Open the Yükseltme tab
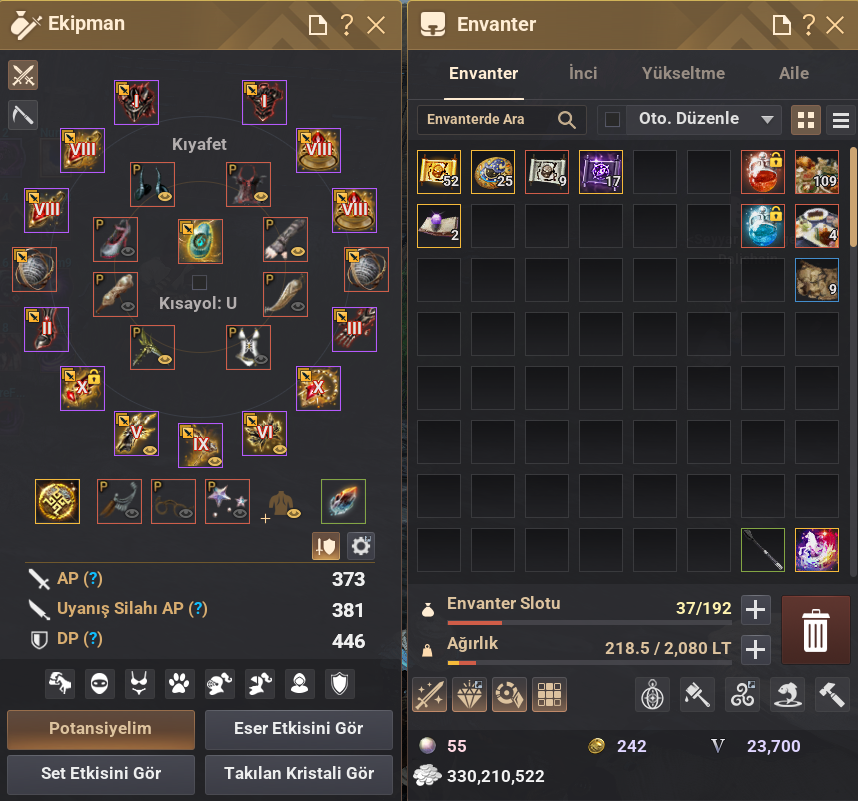This screenshot has width=858, height=801. pyautogui.click(x=683, y=73)
